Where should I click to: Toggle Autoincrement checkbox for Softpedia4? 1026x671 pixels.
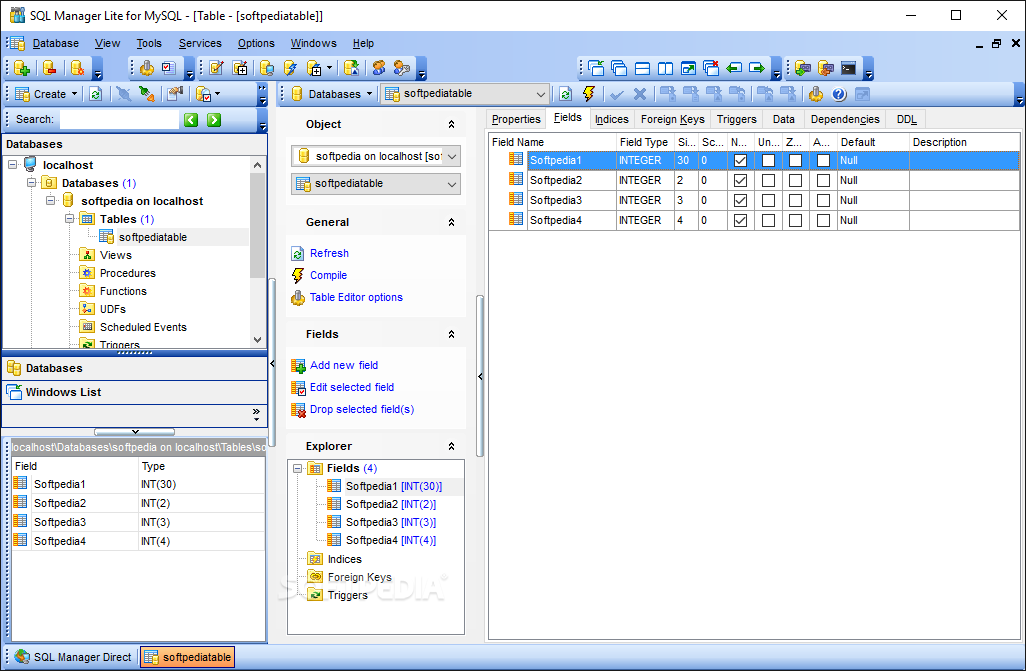click(824, 221)
